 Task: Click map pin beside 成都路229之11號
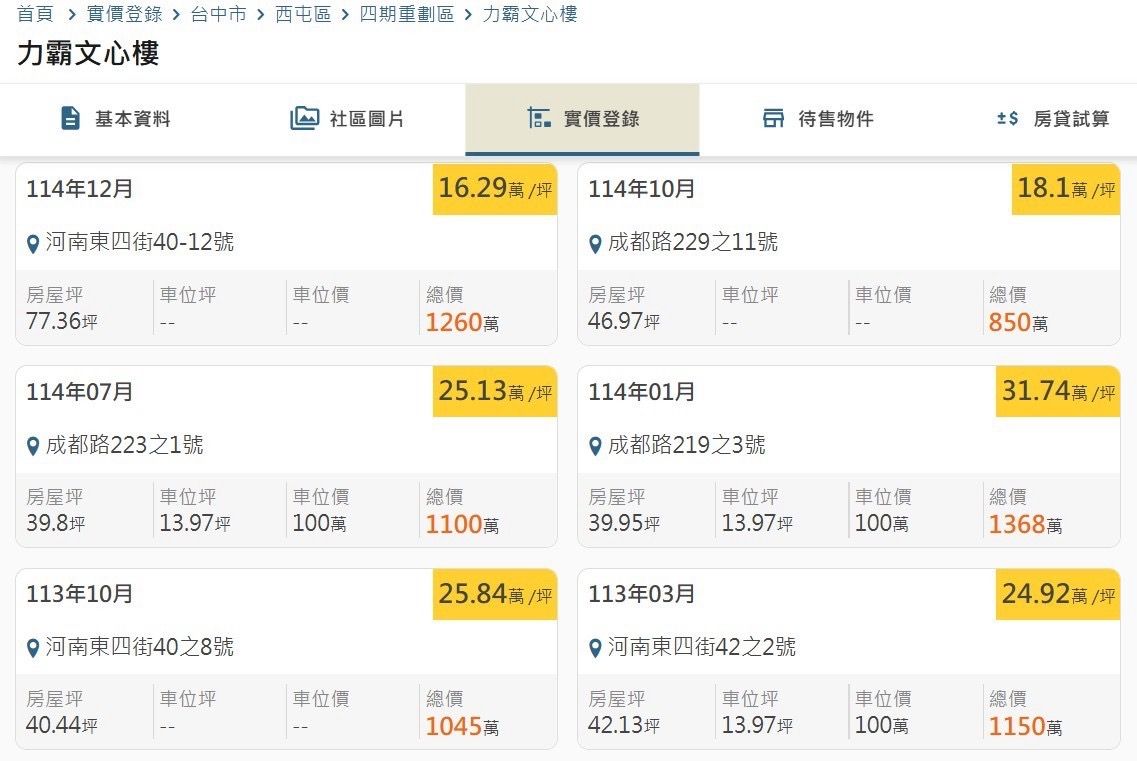(595, 243)
